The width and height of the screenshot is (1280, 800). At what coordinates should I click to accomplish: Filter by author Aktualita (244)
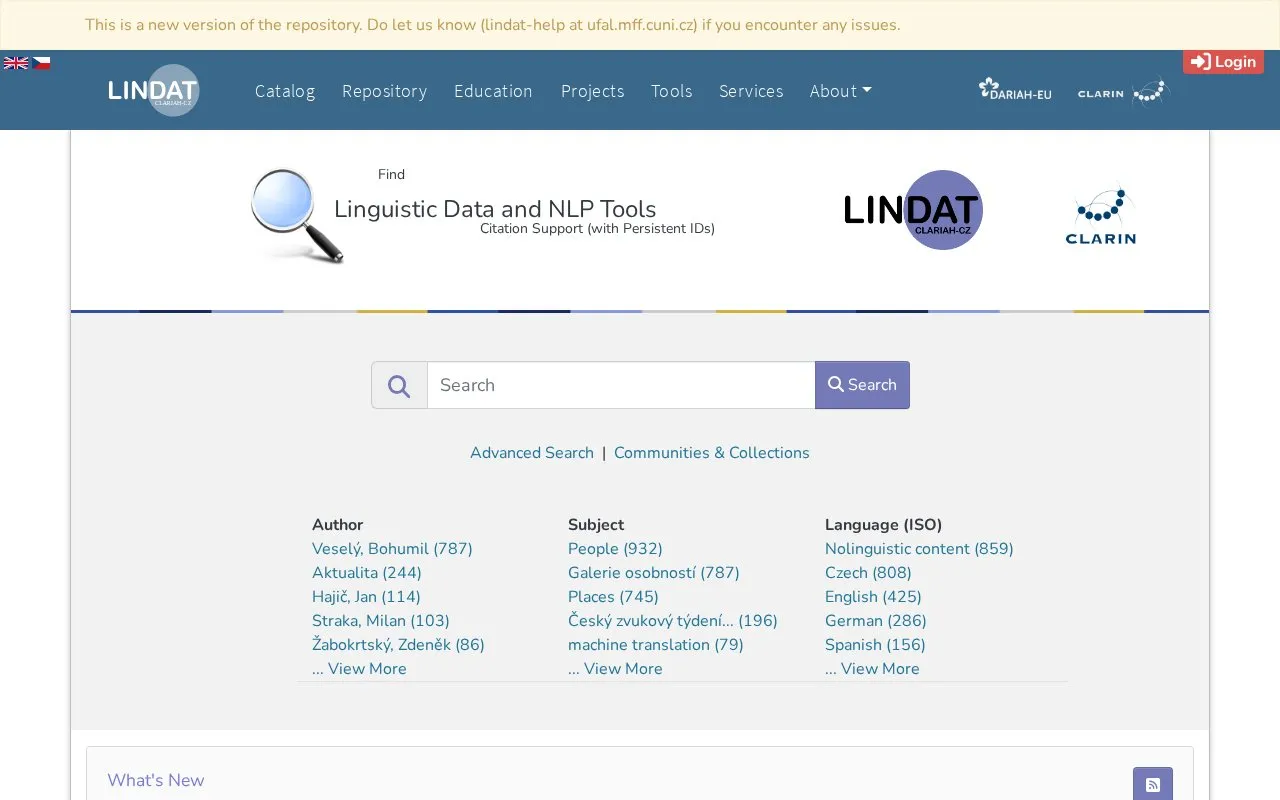coord(367,573)
